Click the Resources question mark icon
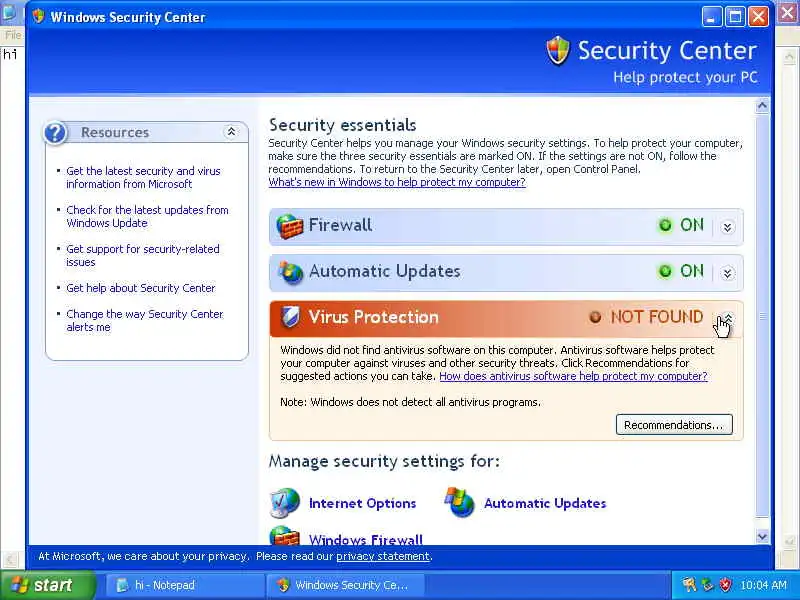Viewport: 800px width, 600px height. point(55,133)
